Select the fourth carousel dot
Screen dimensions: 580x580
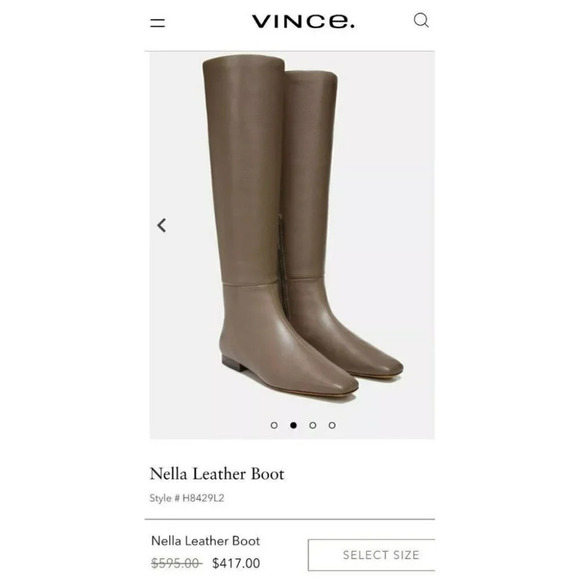332,425
